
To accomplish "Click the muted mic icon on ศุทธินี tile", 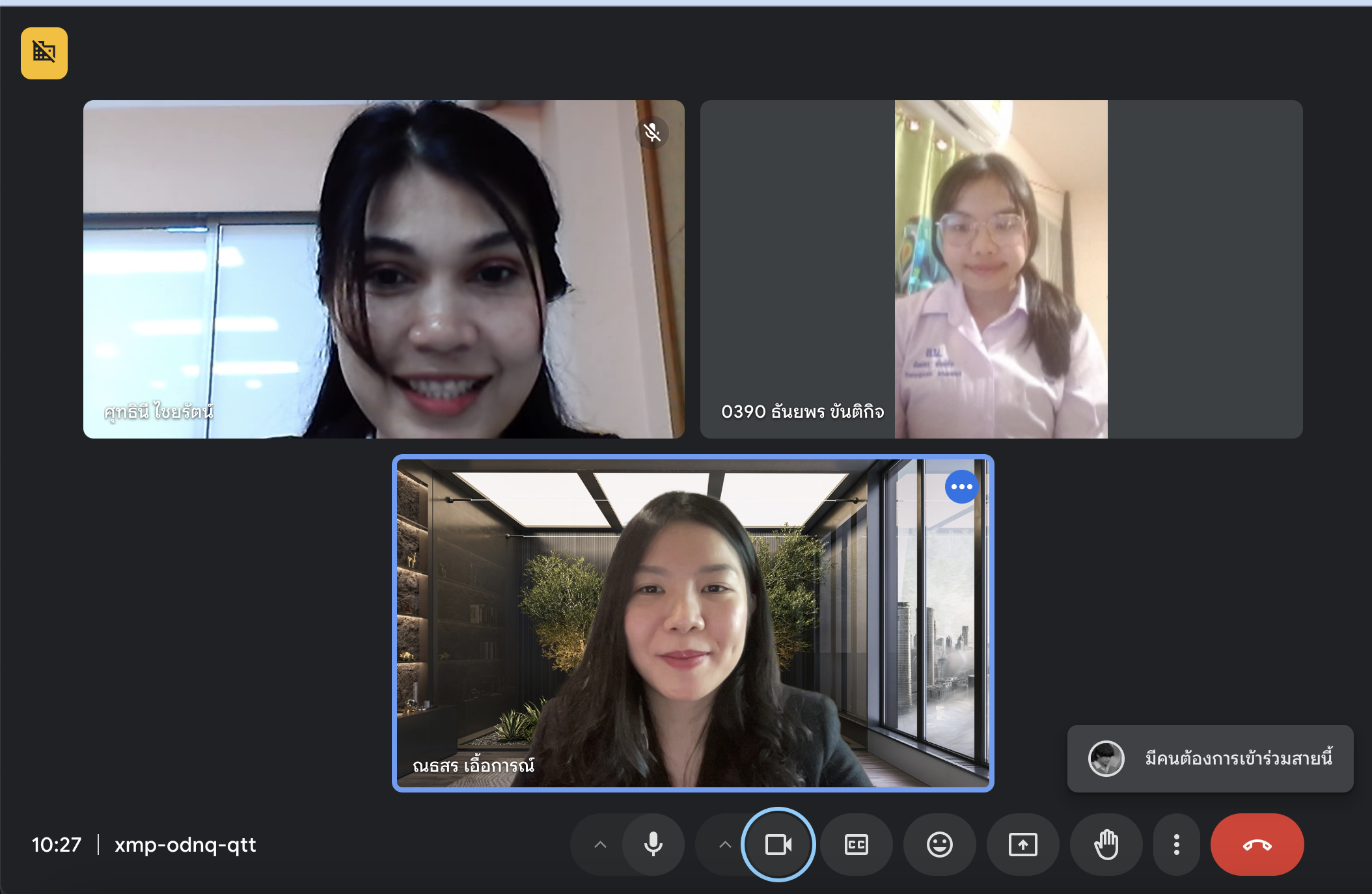I will coord(652,133).
